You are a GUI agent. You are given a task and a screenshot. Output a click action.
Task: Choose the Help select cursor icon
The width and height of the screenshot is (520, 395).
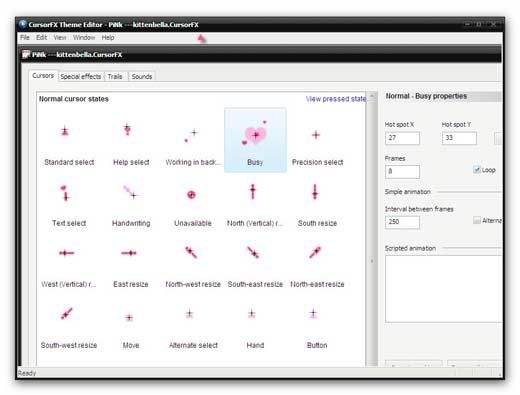pyautogui.click(x=127, y=129)
